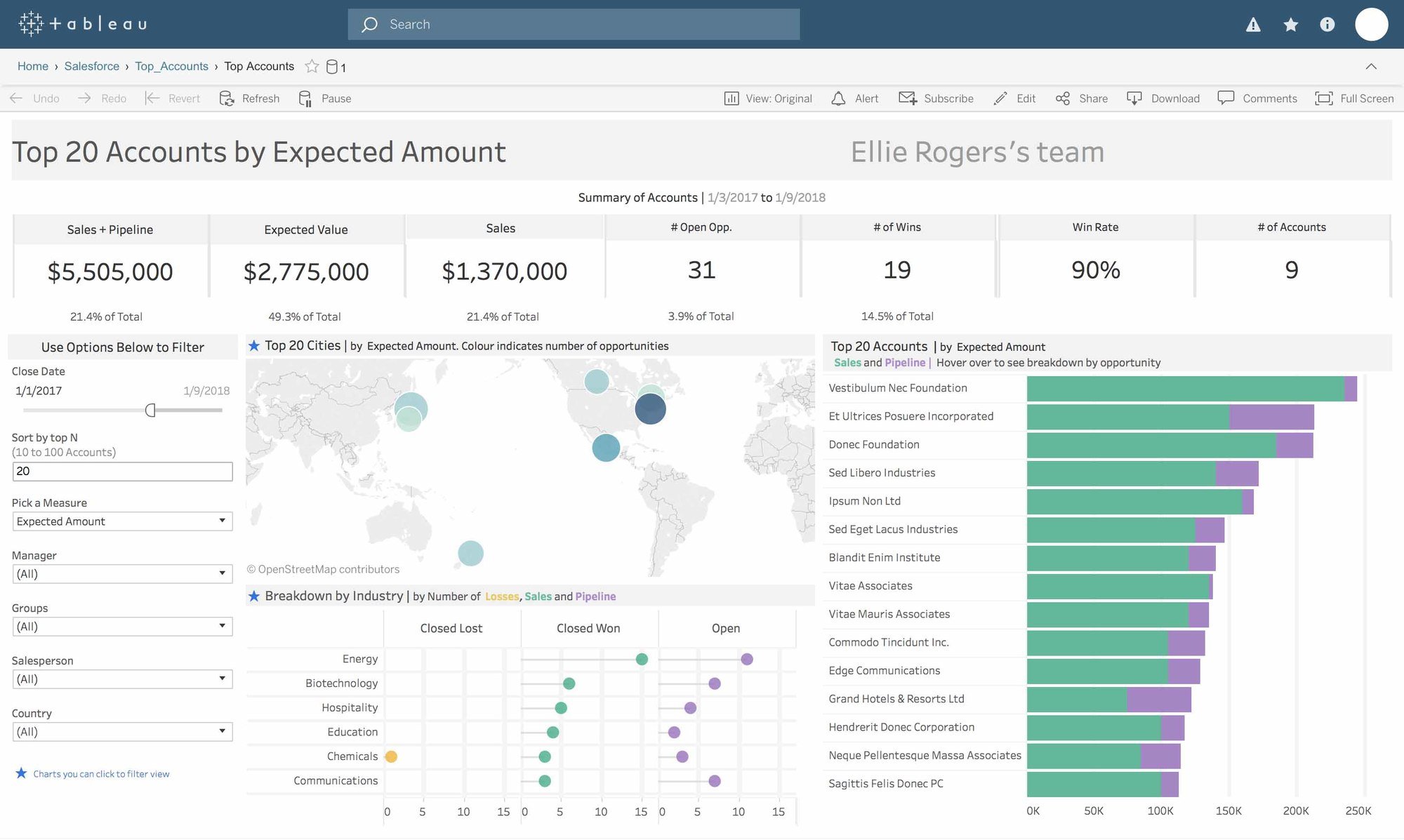Click the Close Date slider handle
Image resolution: width=1404 pixels, height=840 pixels.
(150, 410)
